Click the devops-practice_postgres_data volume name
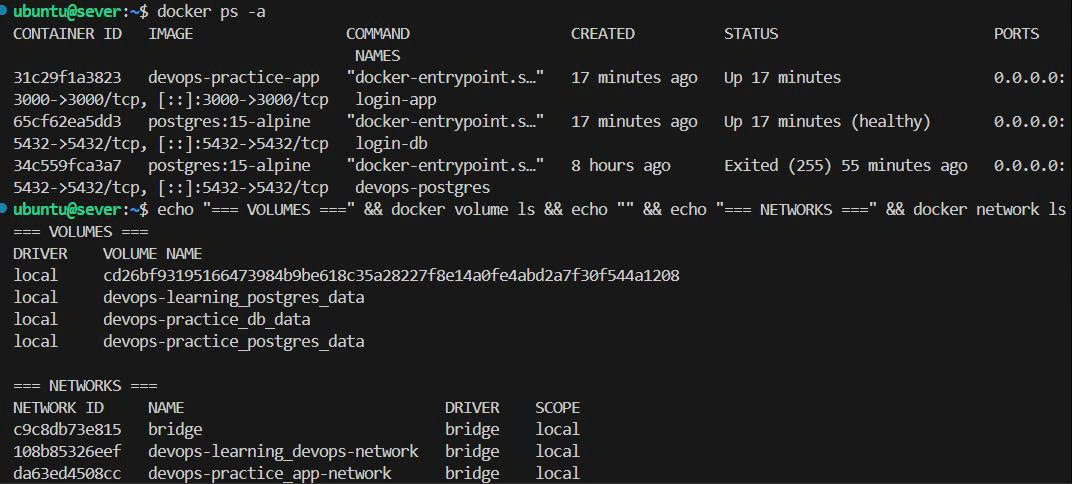1072x484 pixels. point(233,341)
